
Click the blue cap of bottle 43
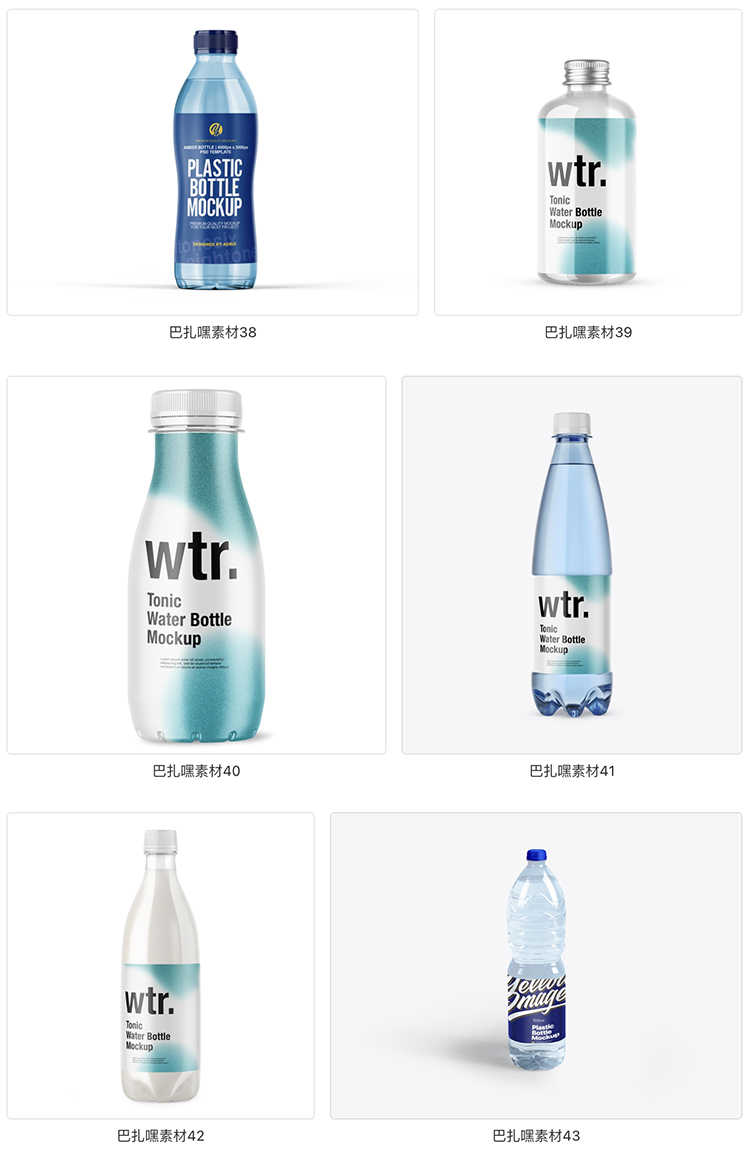pos(537,855)
